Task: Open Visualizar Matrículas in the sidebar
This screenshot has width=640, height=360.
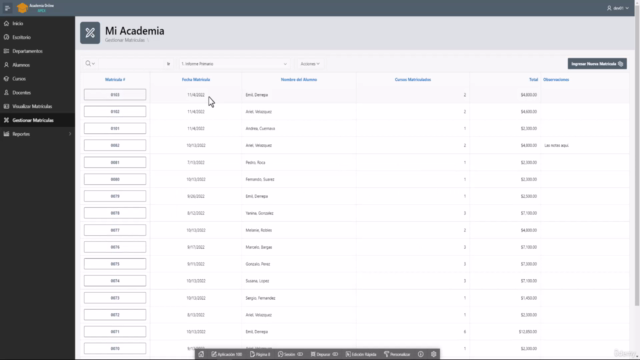Action: click(x=37, y=106)
